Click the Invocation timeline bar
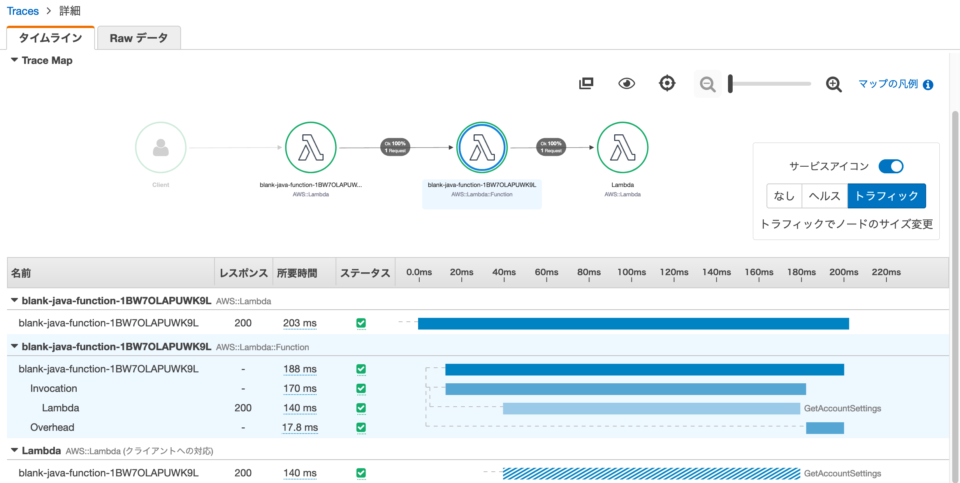Image resolution: width=960 pixels, height=483 pixels. 626,389
